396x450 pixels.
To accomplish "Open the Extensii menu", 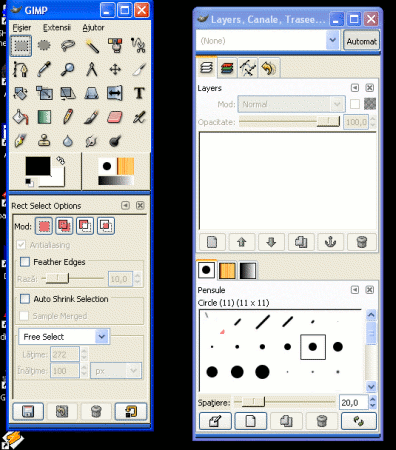I will 57,28.
